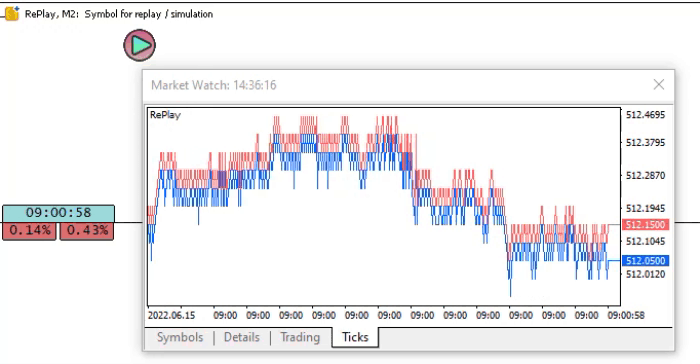The width and height of the screenshot is (700, 364).
Task: Select the Trading tab
Action: (x=300, y=337)
